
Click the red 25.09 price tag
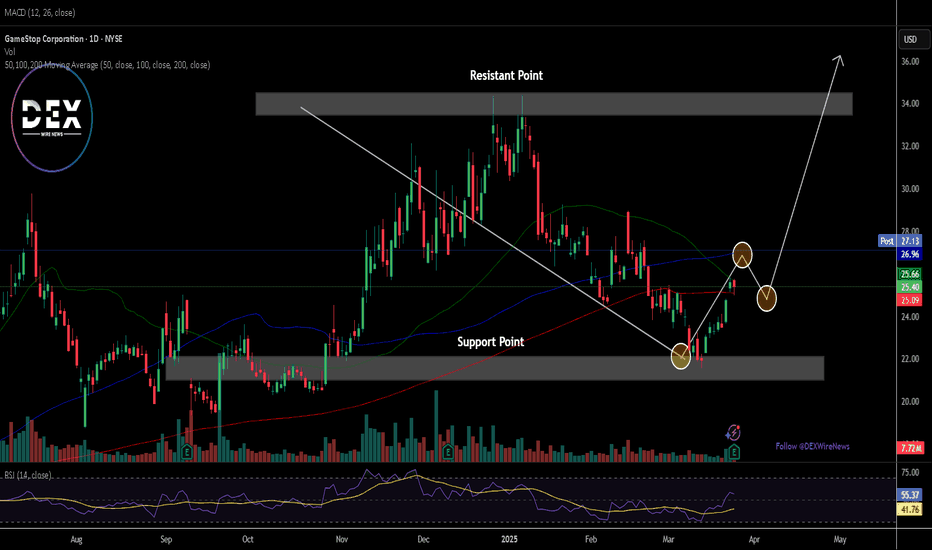pos(909,300)
